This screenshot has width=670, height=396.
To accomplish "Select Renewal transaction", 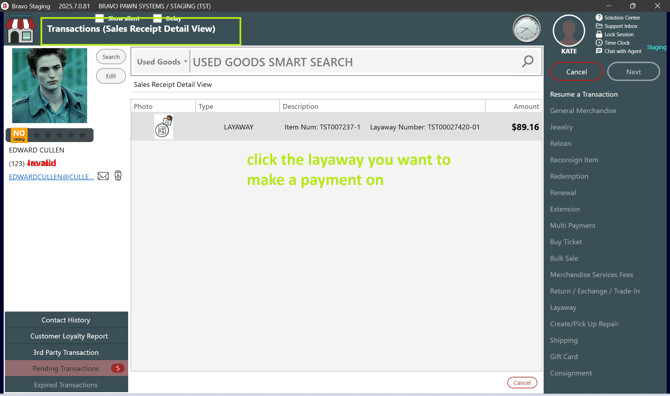I will pos(563,193).
